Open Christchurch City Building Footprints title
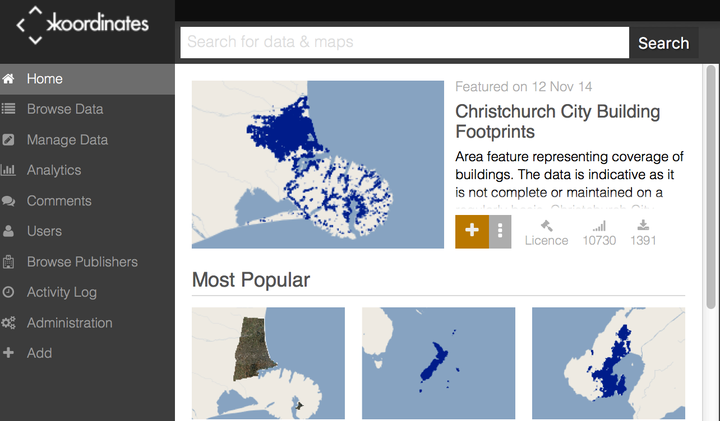This screenshot has height=421, width=720. click(x=557, y=122)
